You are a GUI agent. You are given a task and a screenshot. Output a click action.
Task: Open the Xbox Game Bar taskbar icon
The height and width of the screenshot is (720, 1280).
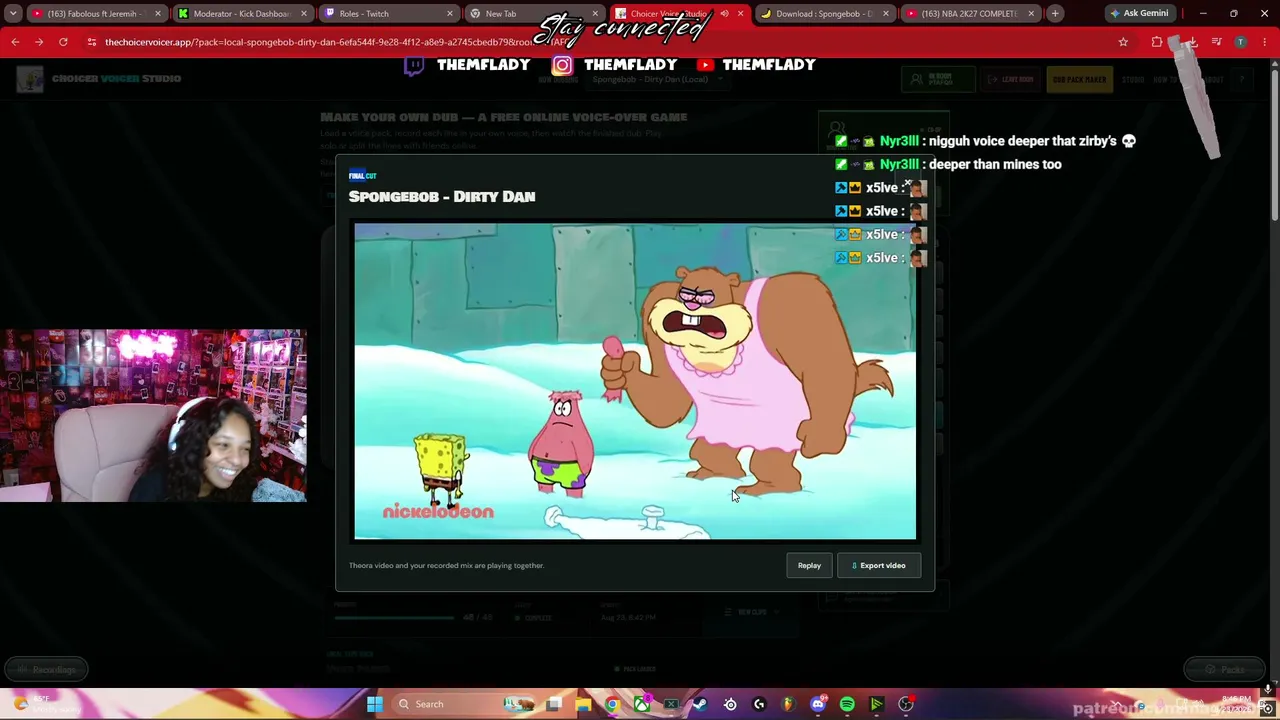[x=671, y=704]
